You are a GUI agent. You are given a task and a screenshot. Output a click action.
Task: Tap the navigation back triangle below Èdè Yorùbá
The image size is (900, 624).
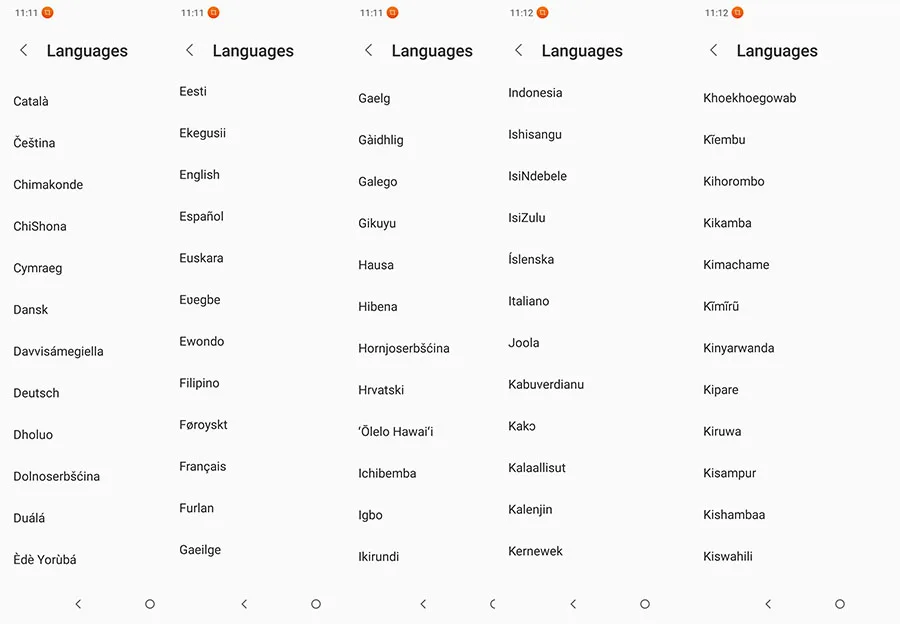(78, 604)
